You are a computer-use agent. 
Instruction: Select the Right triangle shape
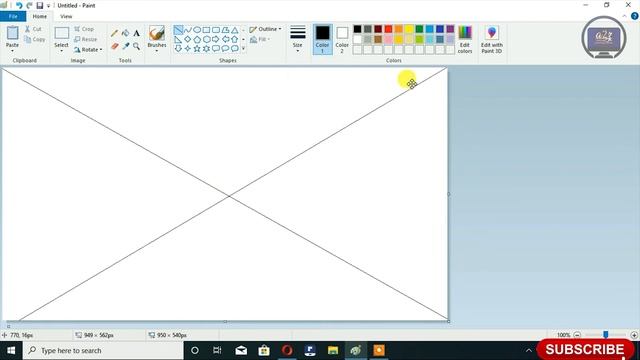click(178, 40)
